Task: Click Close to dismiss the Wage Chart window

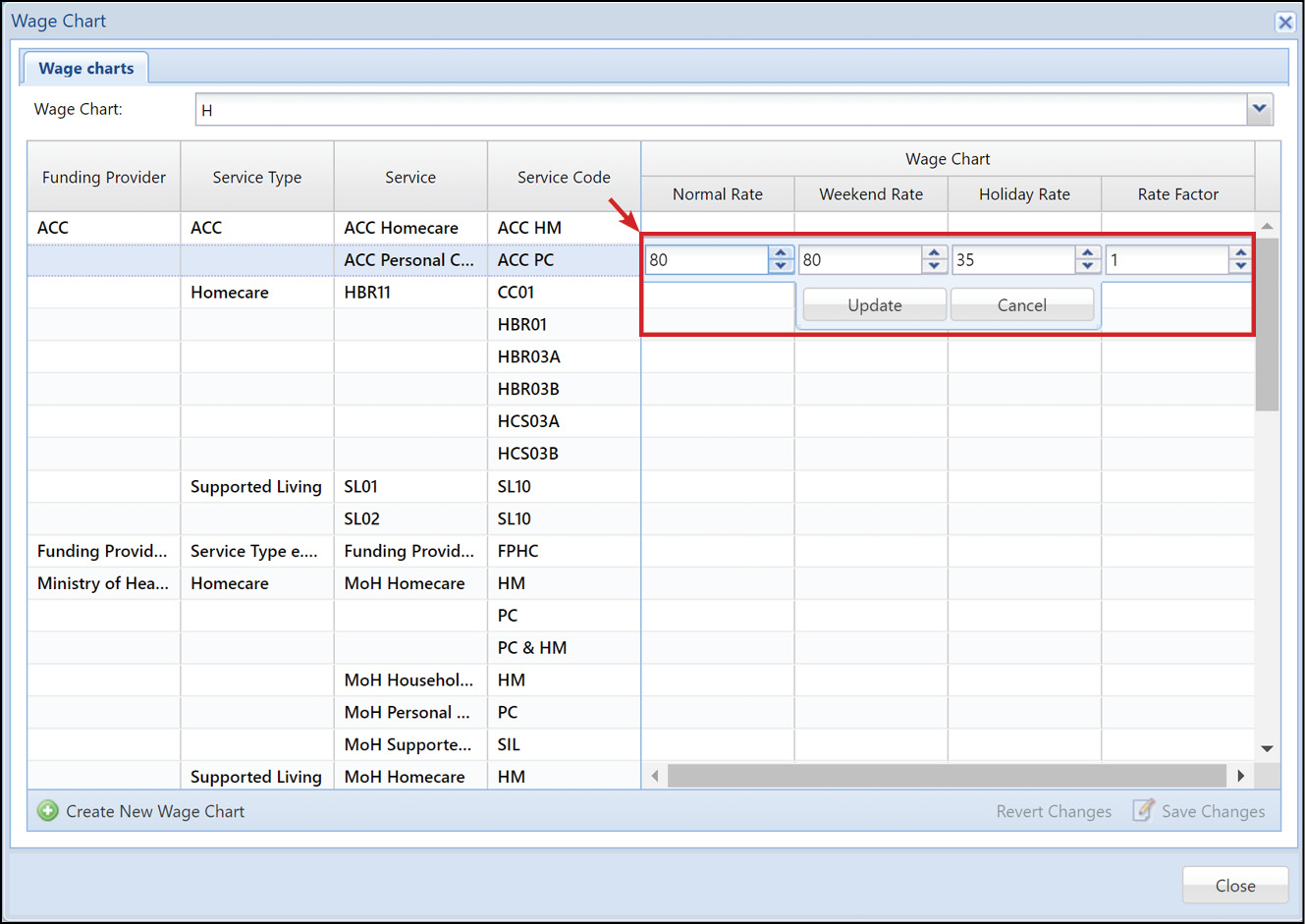Action: point(1234,885)
